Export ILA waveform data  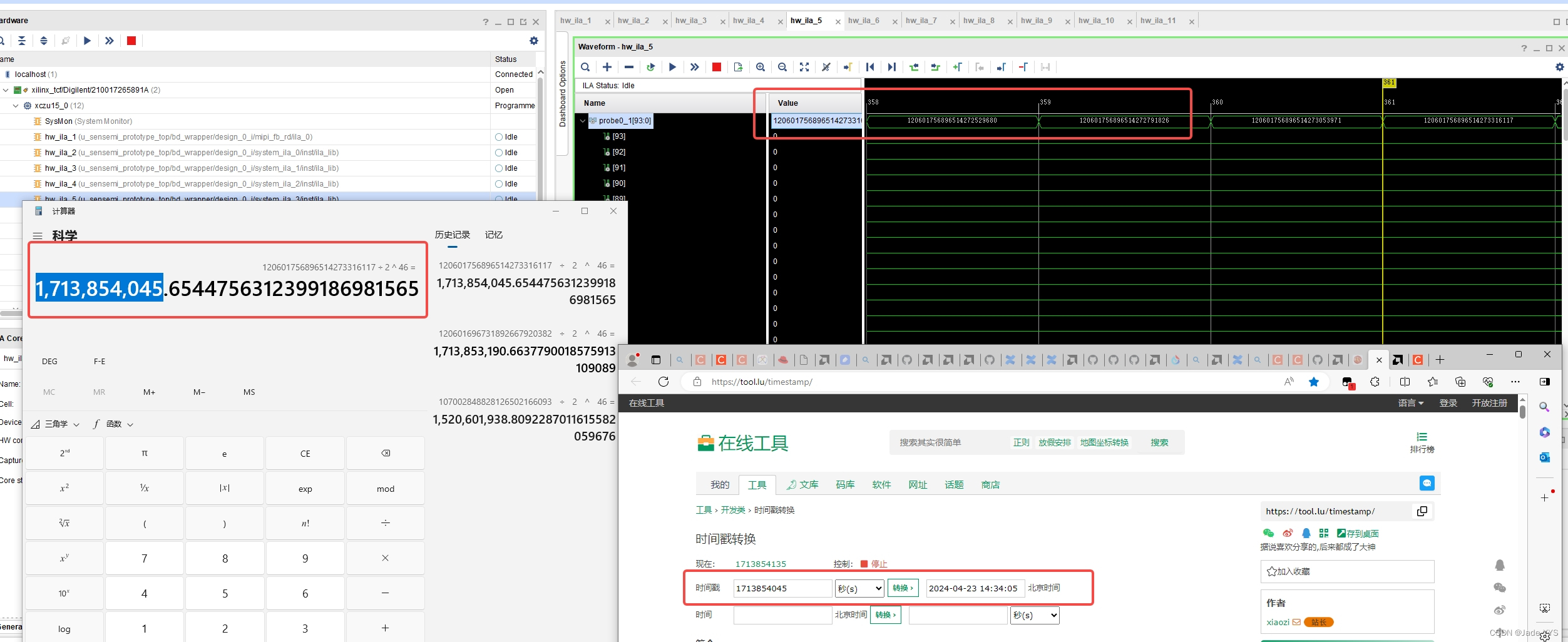point(738,67)
